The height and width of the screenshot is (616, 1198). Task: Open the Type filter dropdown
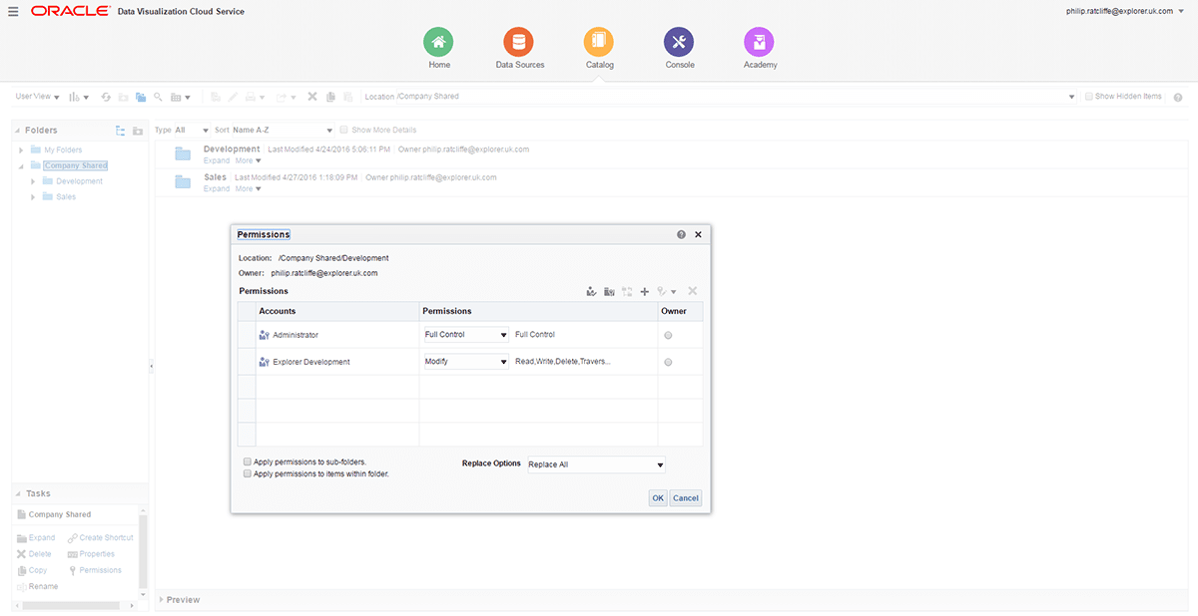point(191,130)
